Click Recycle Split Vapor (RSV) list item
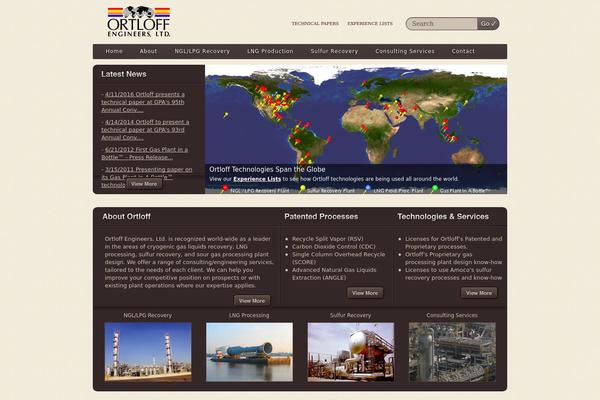Screen dimensions: 600x400 [x=328, y=239]
